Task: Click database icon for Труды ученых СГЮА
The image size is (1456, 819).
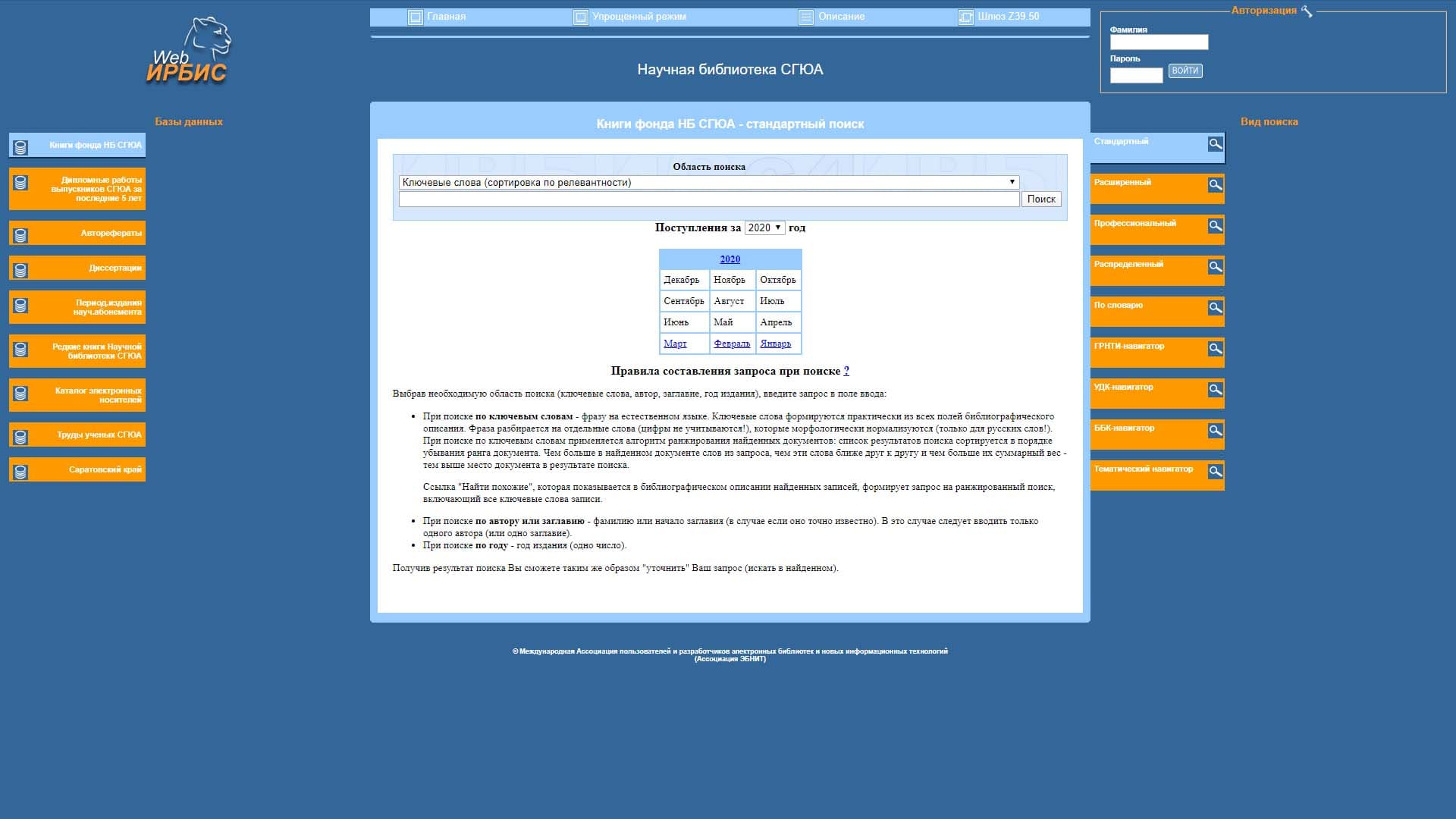Action: pos(20,438)
